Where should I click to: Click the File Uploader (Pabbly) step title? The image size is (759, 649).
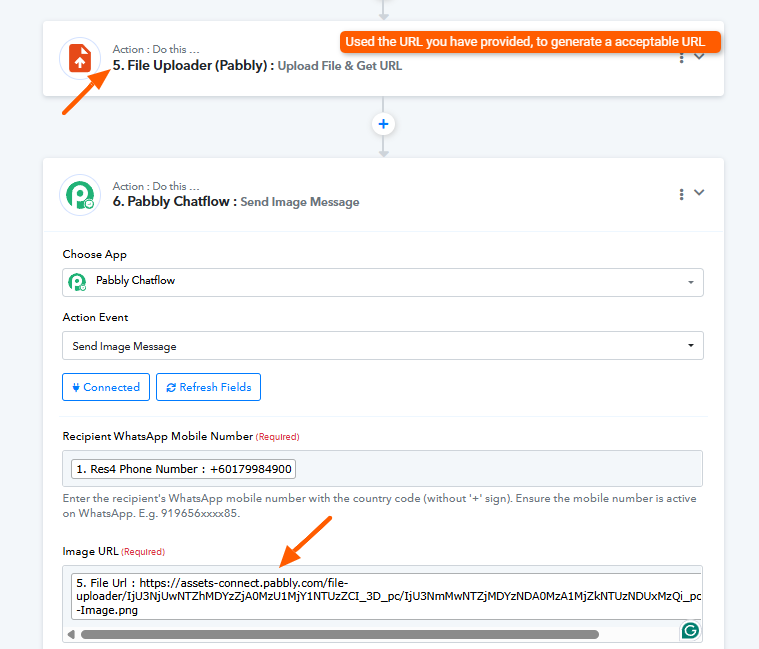(192, 65)
